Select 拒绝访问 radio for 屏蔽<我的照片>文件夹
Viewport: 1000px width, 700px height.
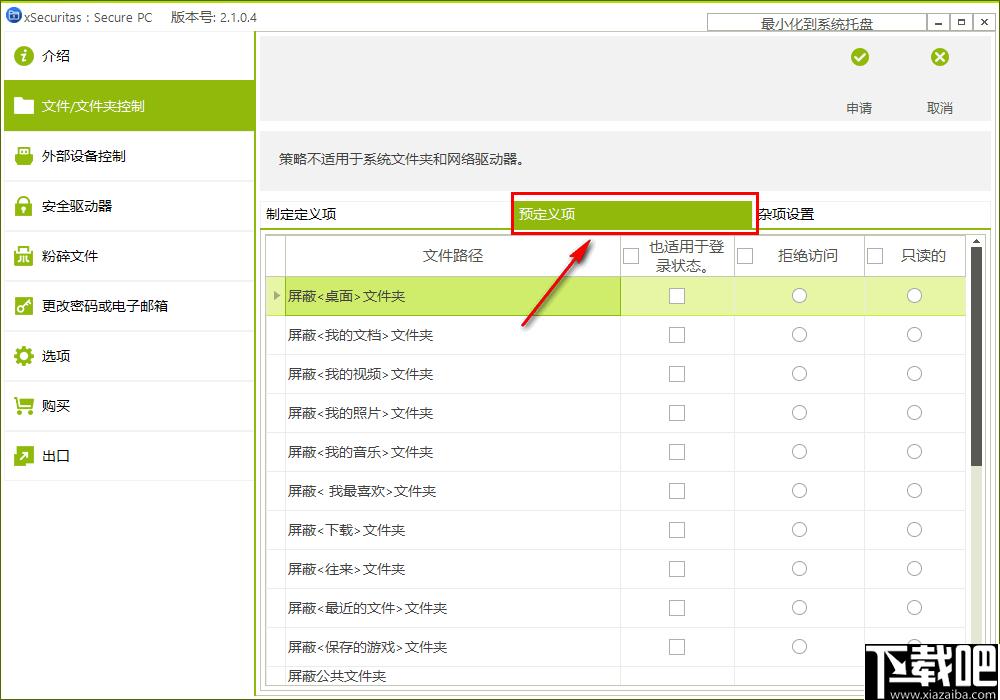click(799, 412)
